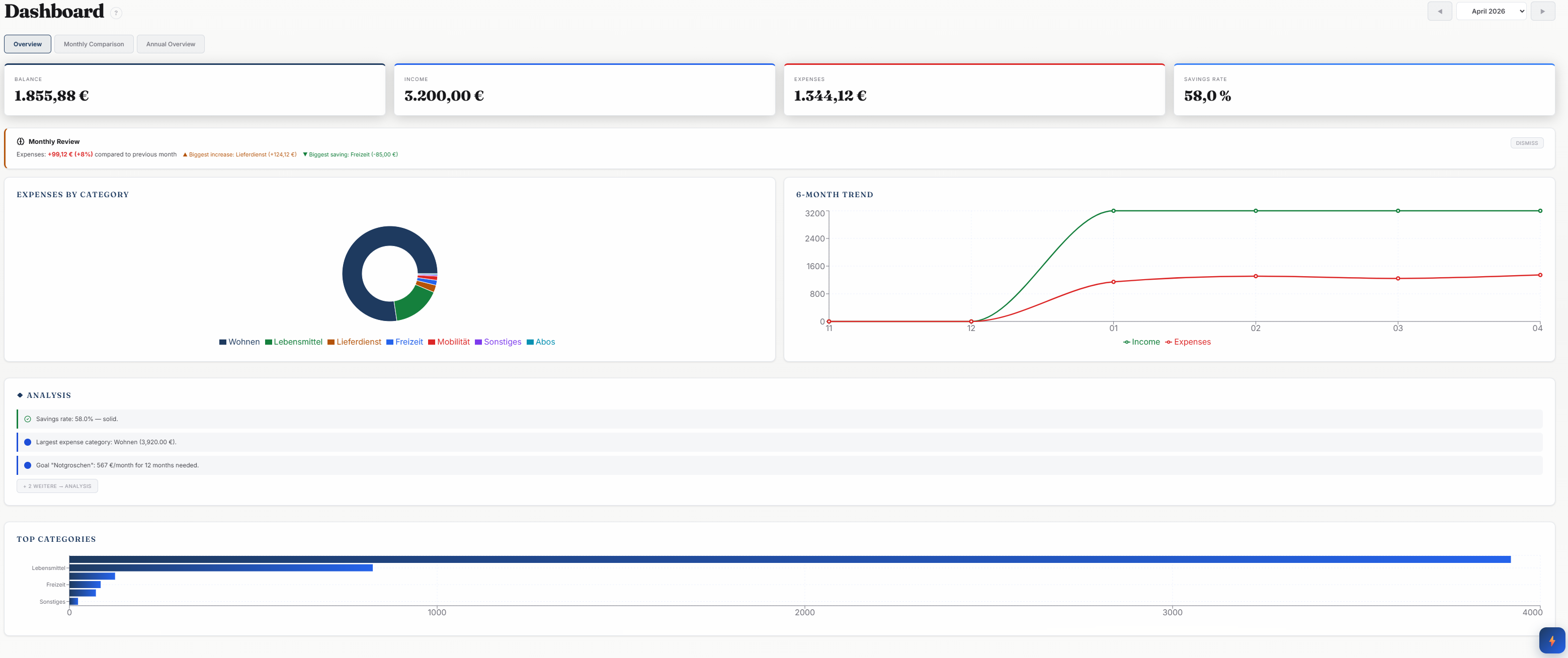Screen dimensions: 1568x658
Task: Click the Lebensmittel bar in Top Categories
Action: tap(221, 568)
